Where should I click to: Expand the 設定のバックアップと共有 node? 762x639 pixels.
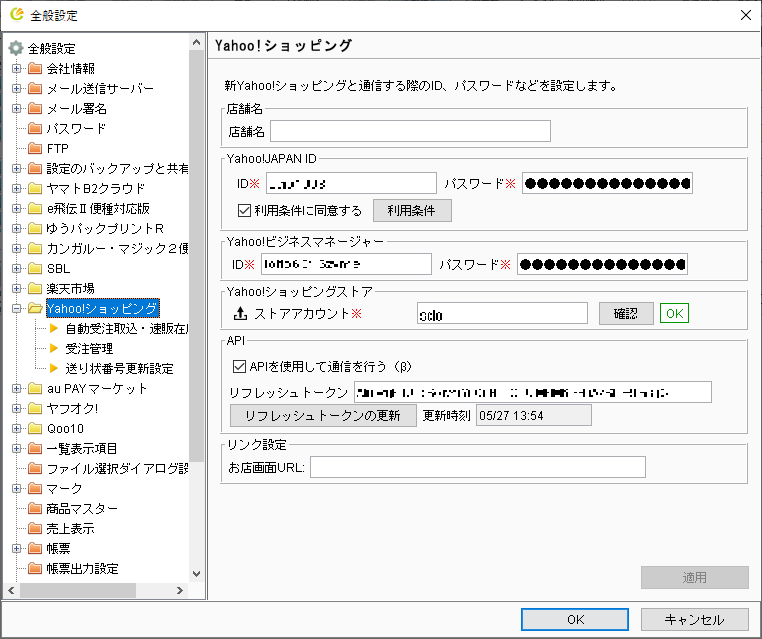(x=16, y=168)
